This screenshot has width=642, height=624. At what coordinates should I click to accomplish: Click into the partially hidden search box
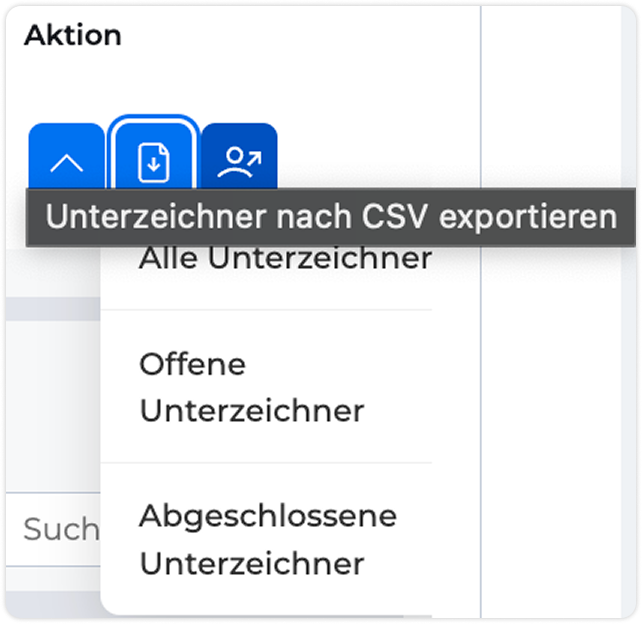pos(60,528)
